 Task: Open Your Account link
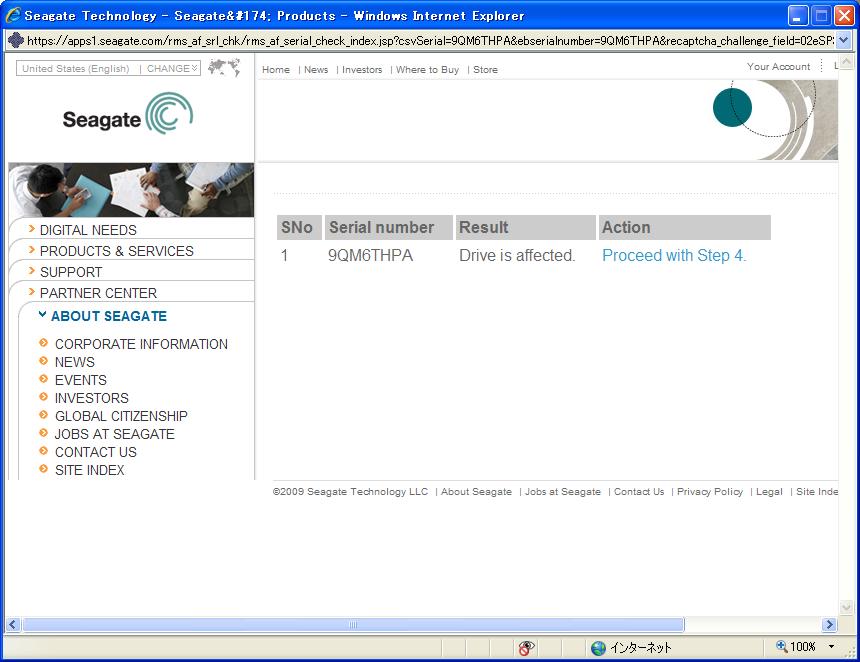pos(778,66)
